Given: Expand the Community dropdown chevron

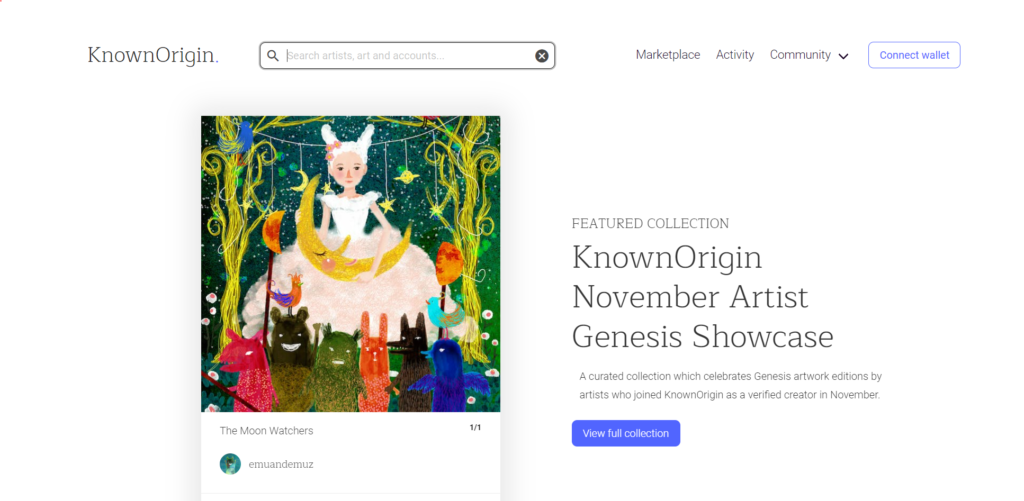Looking at the screenshot, I should click(x=843, y=56).
